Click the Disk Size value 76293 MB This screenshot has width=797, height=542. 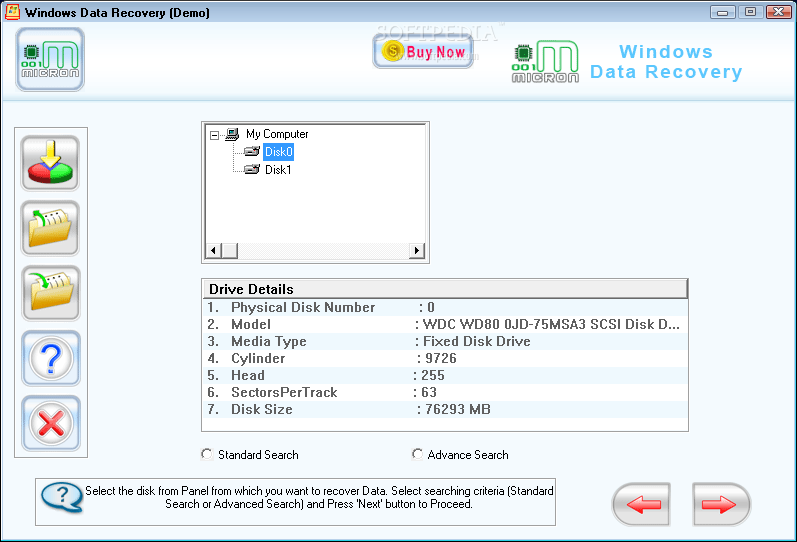pyautogui.click(x=457, y=409)
